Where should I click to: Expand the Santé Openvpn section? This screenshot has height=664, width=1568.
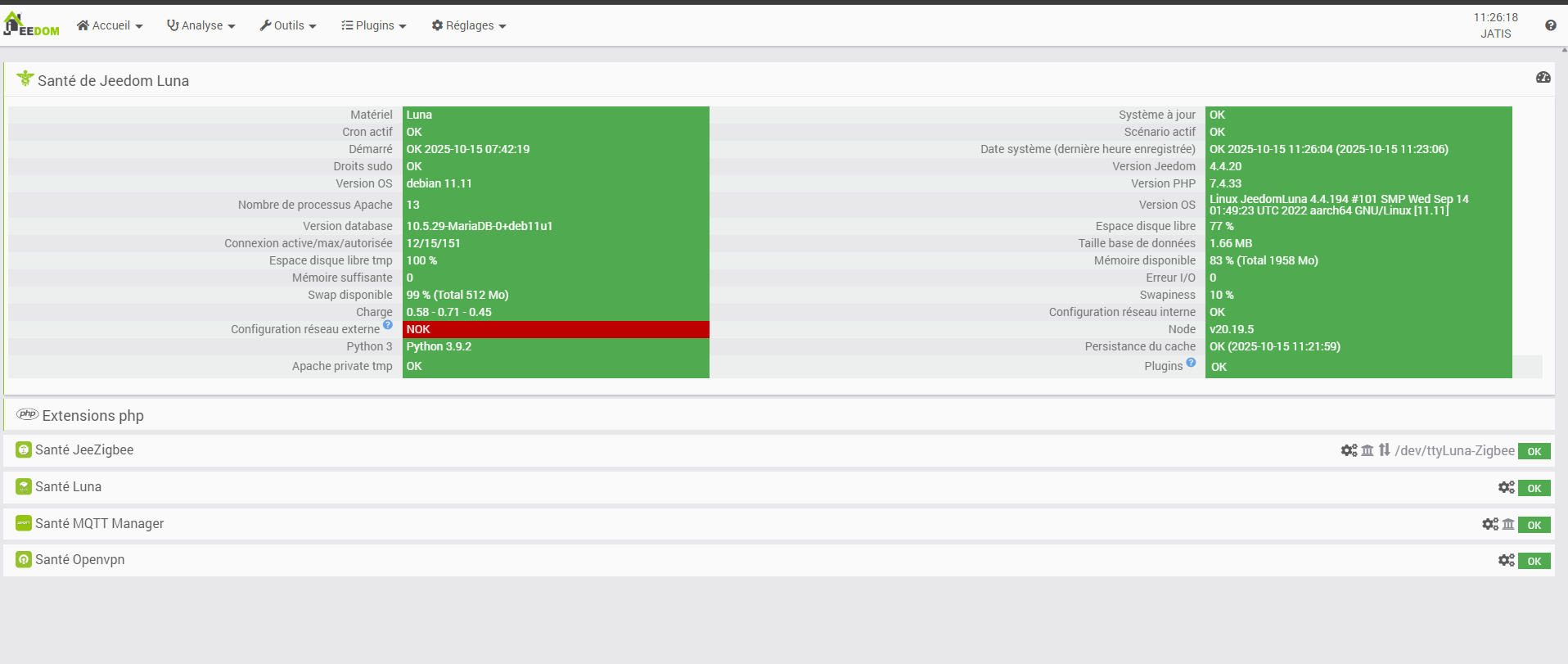tap(79, 559)
